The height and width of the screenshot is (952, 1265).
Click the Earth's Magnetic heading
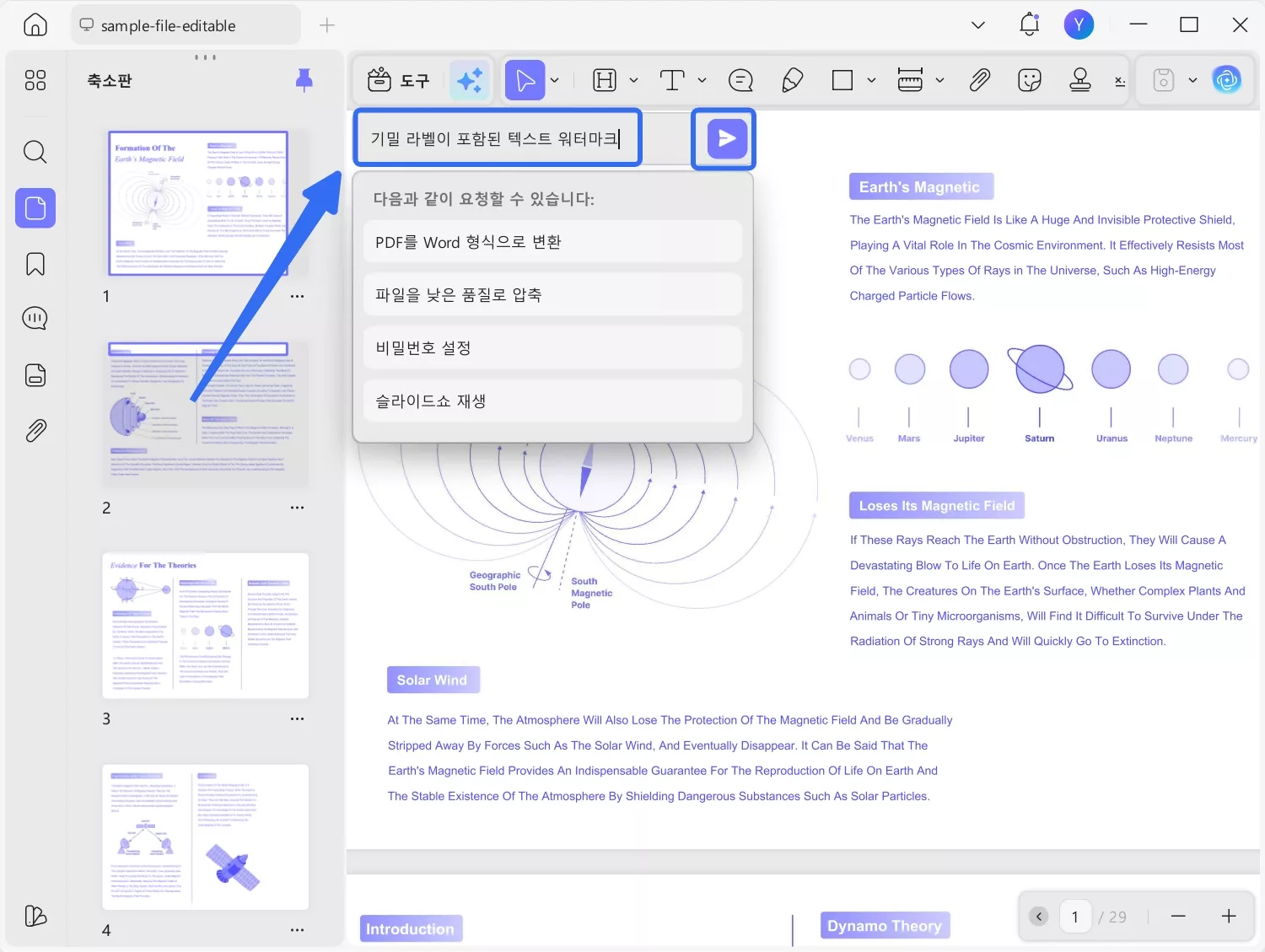(x=921, y=187)
